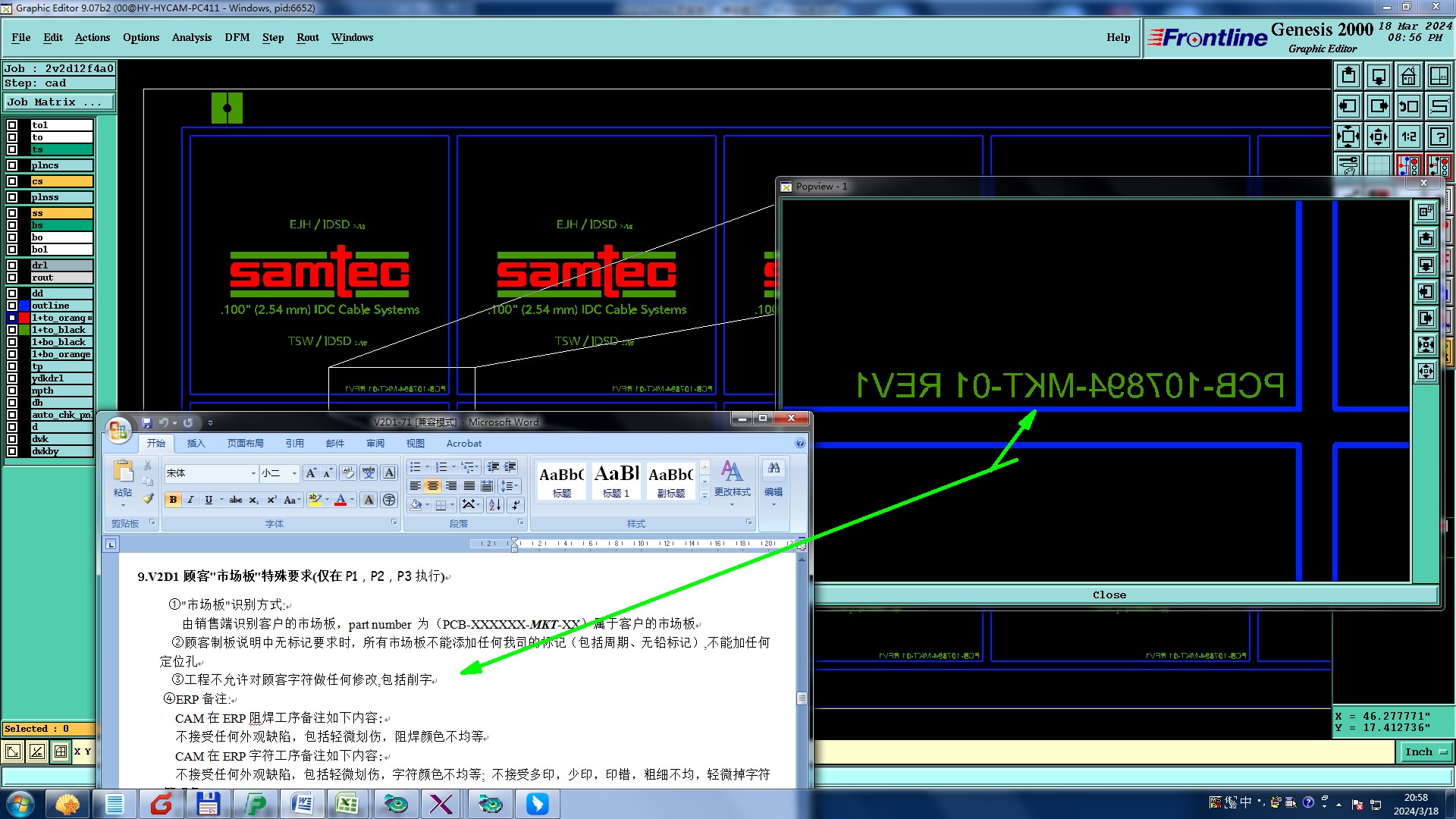Click Word Save icon in quick access
Viewport: 1456px width, 819px height.
pyautogui.click(x=147, y=423)
